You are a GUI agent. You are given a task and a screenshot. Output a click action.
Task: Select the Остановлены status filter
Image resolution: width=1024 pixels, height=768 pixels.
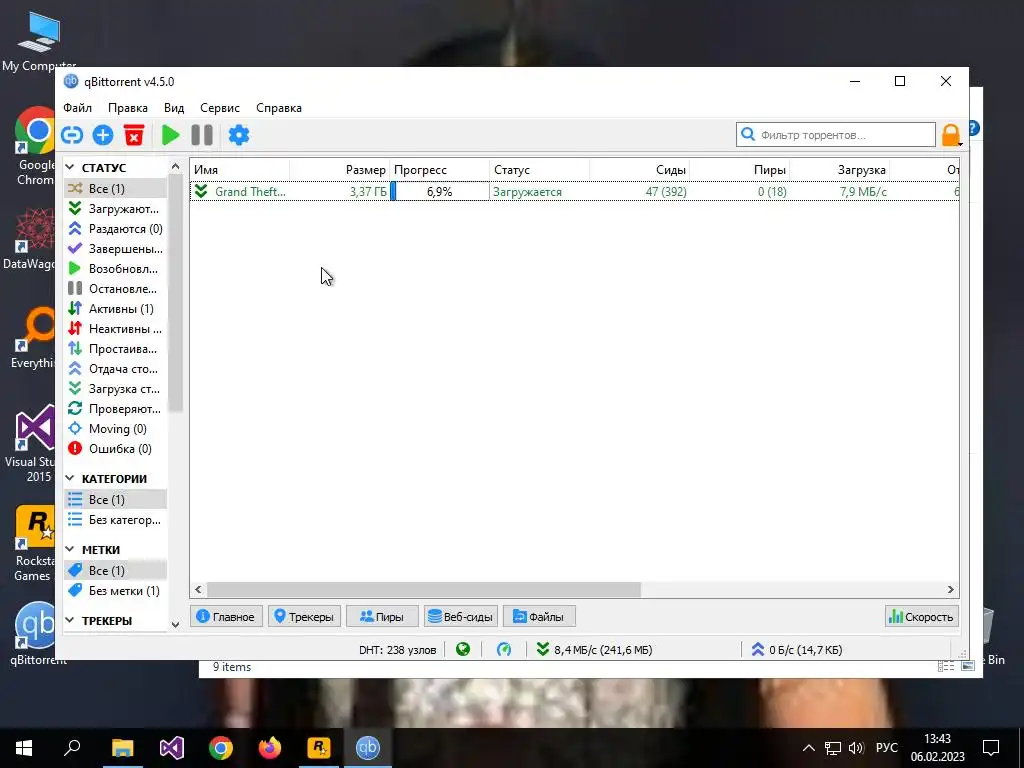coord(116,289)
